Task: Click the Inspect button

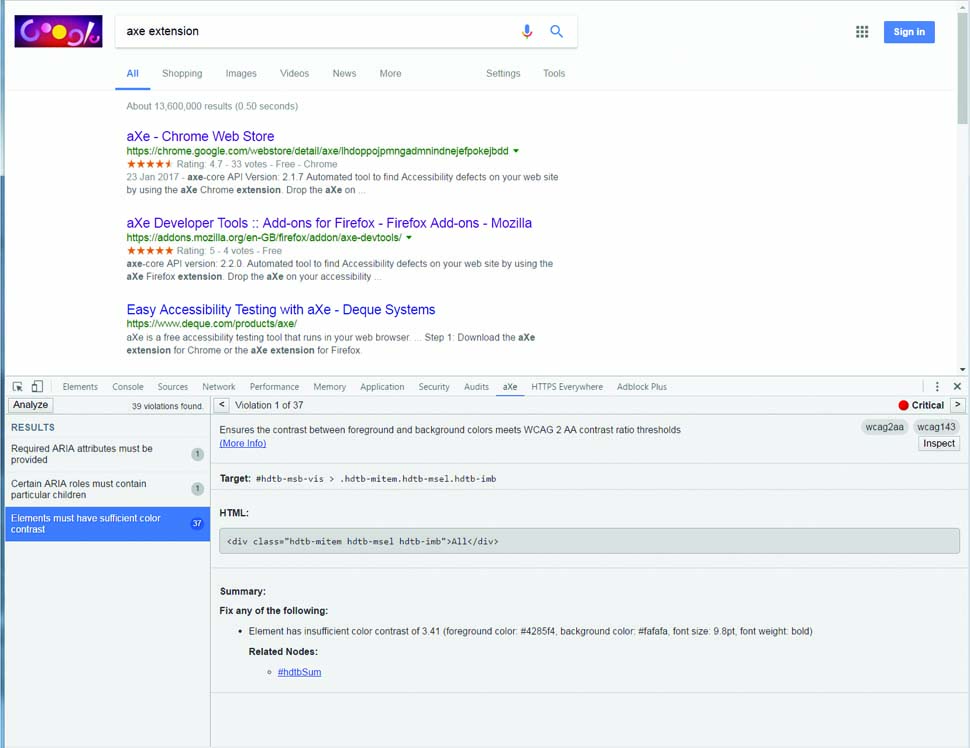Action: point(938,444)
